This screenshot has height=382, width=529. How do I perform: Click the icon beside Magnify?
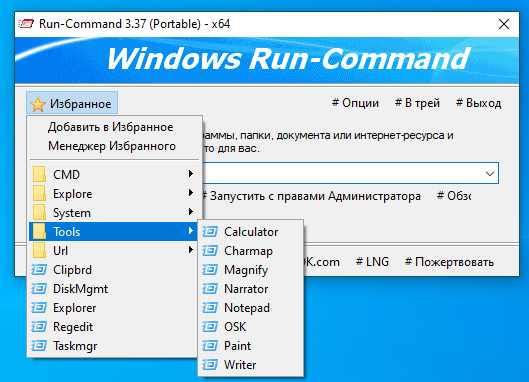coord(210,270)
